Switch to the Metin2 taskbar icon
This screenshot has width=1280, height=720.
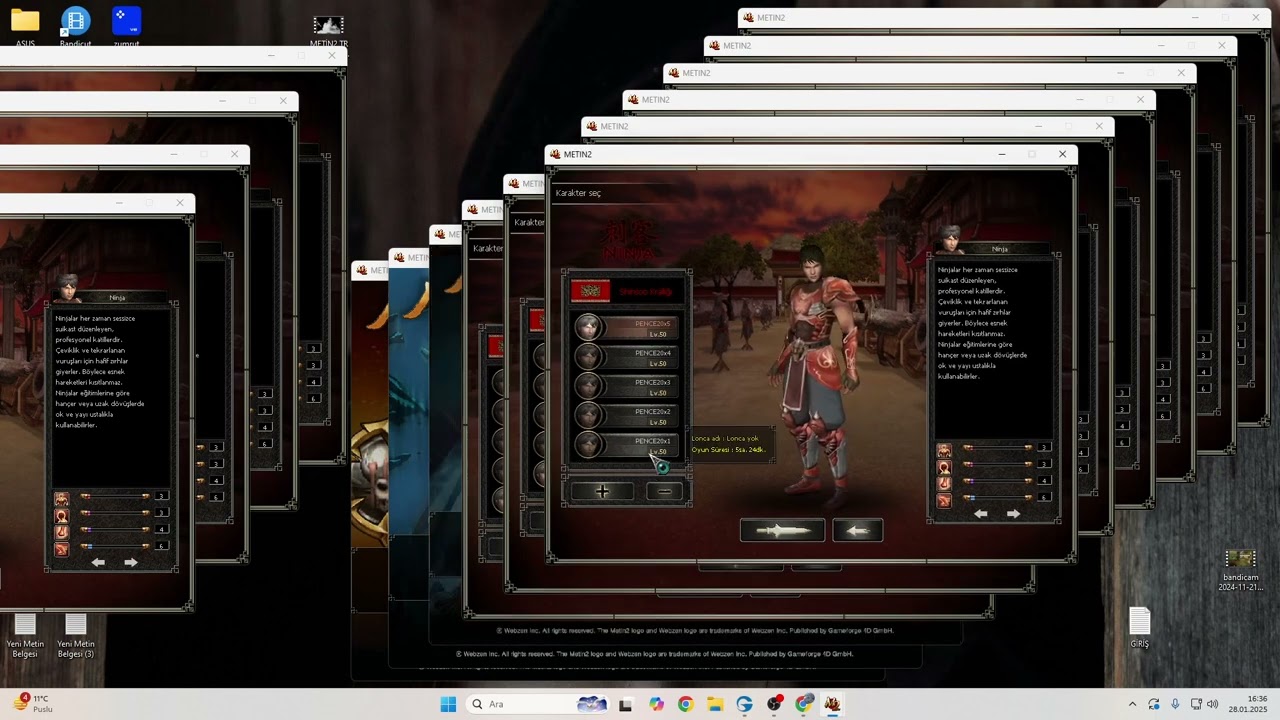(832, 704)
